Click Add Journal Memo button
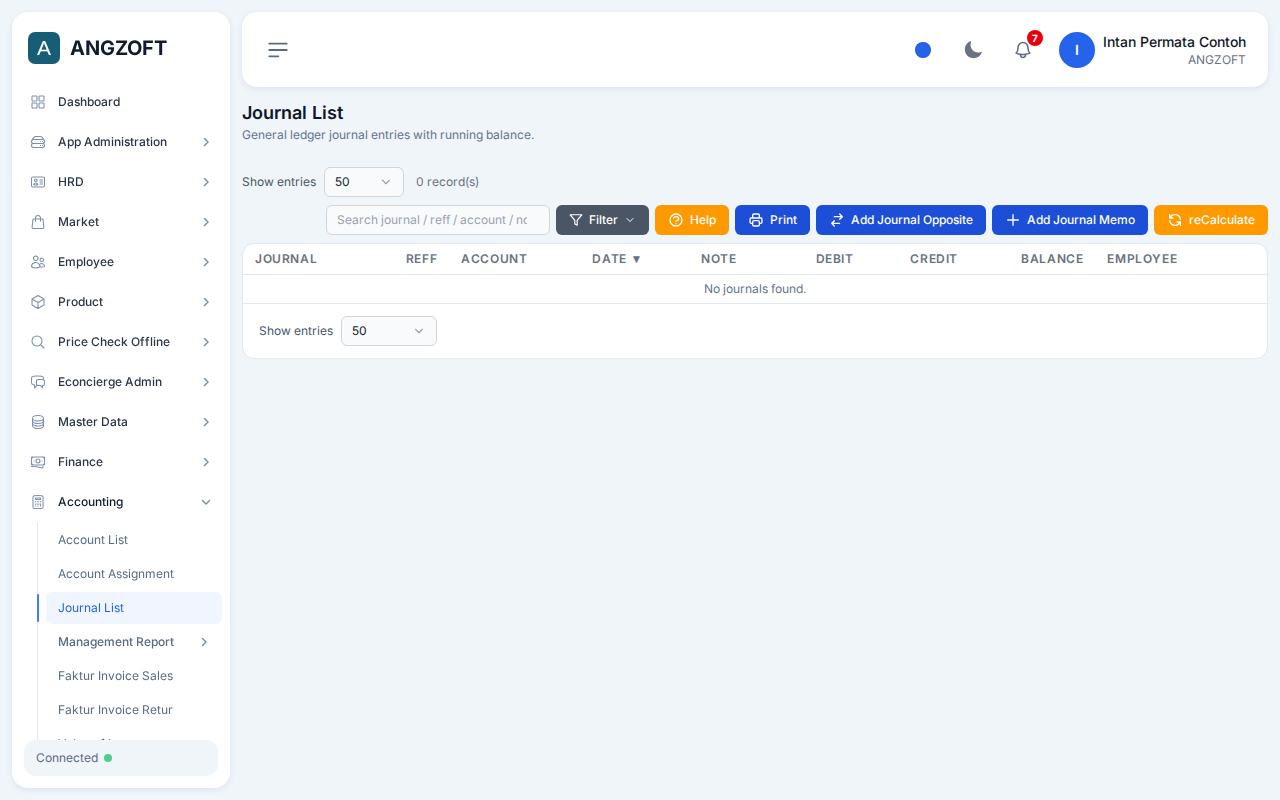Viewport: 1280px width, 800px height. tap(1070, 220)
